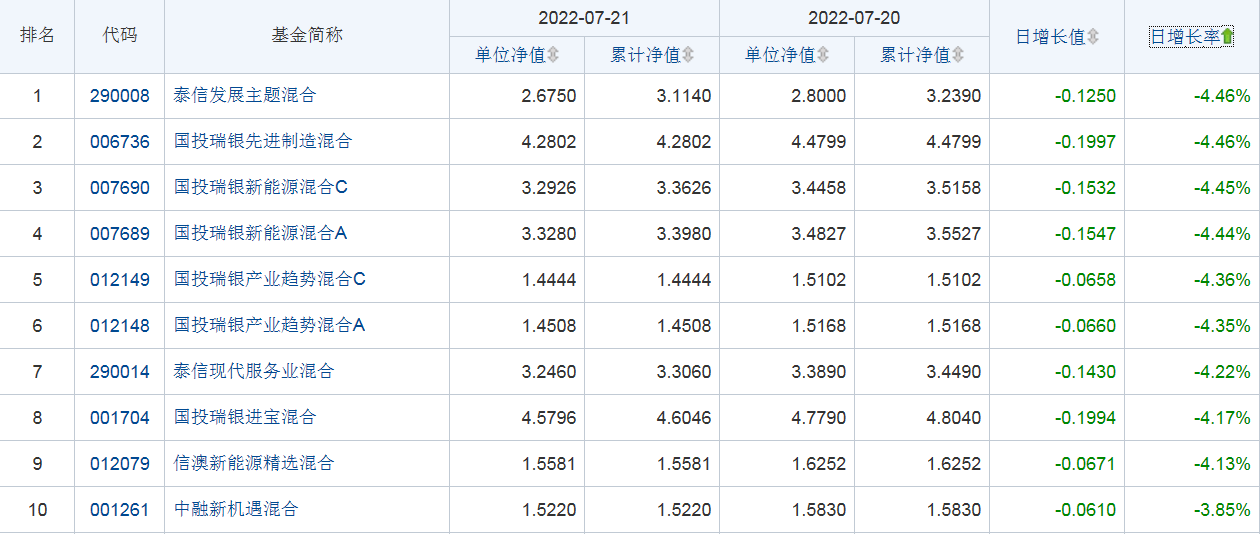Open 中融新机遇混合 fund page
This screenshot has height=534, width=1260.
click(236, 510)
